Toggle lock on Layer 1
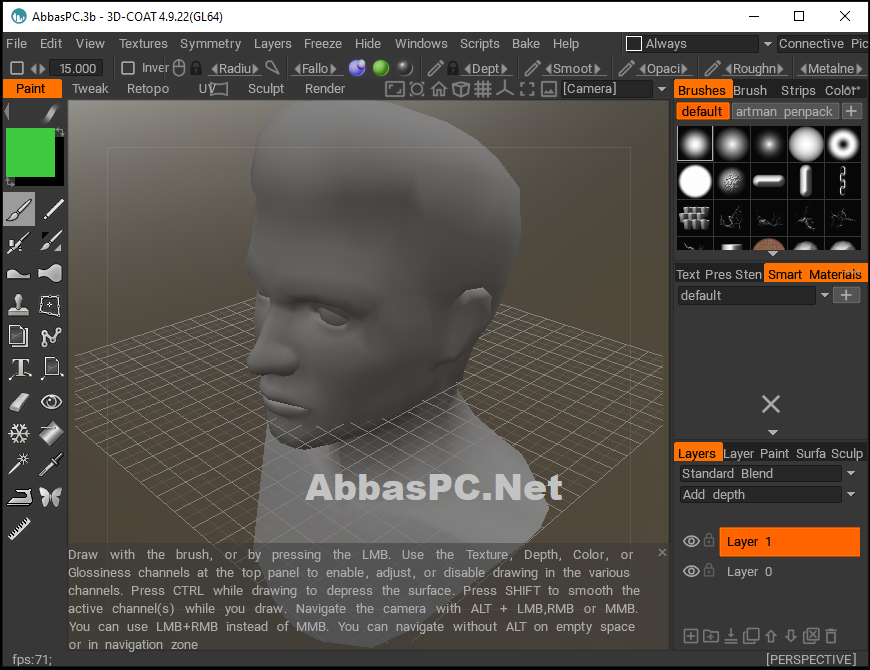Image resolution: width=870 pixels, height=670 pixels. (709, 540)
